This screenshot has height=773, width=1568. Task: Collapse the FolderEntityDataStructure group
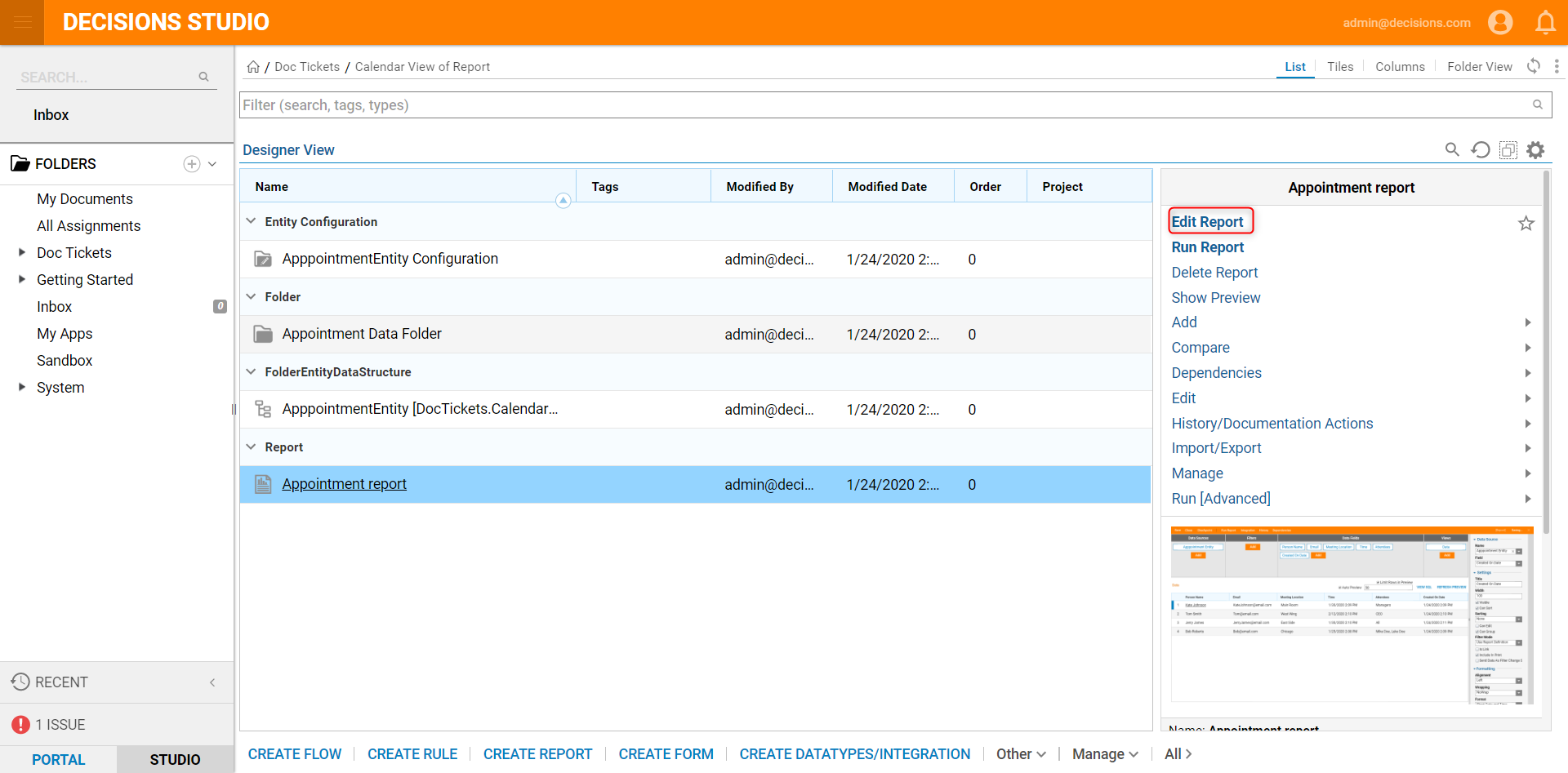[252, 371]
